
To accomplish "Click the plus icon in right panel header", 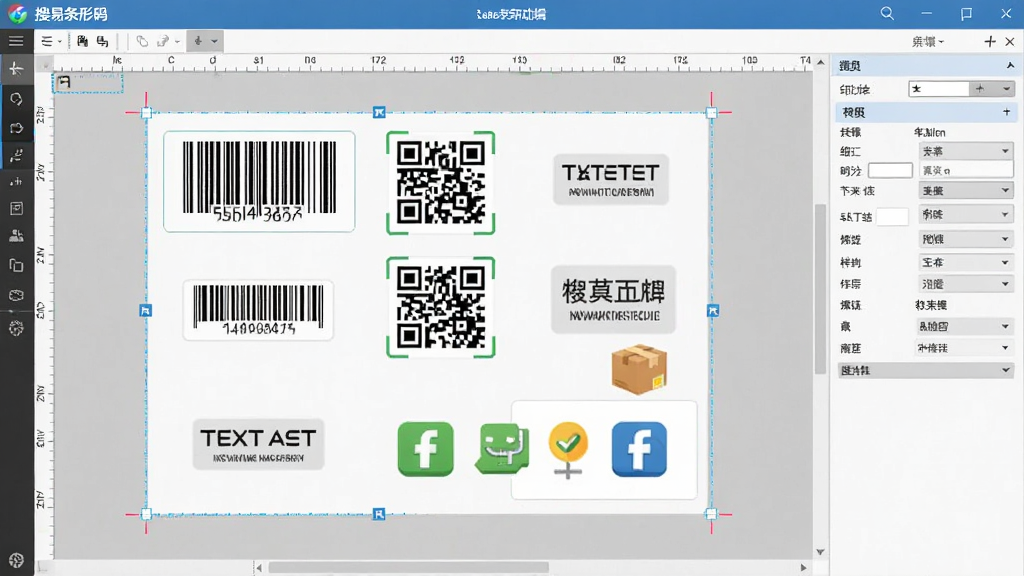I will pyautogui.click(x=989, y=41).
